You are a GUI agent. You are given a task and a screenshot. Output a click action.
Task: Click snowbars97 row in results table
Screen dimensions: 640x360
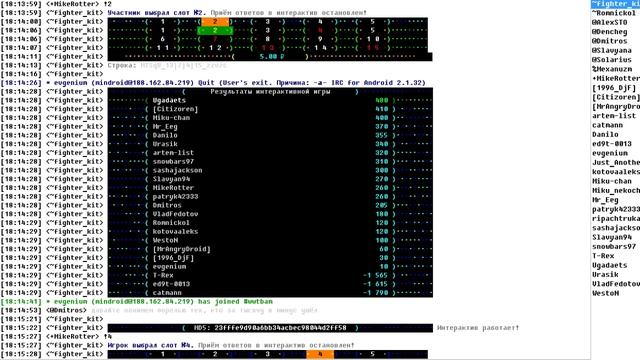point(270,162)
